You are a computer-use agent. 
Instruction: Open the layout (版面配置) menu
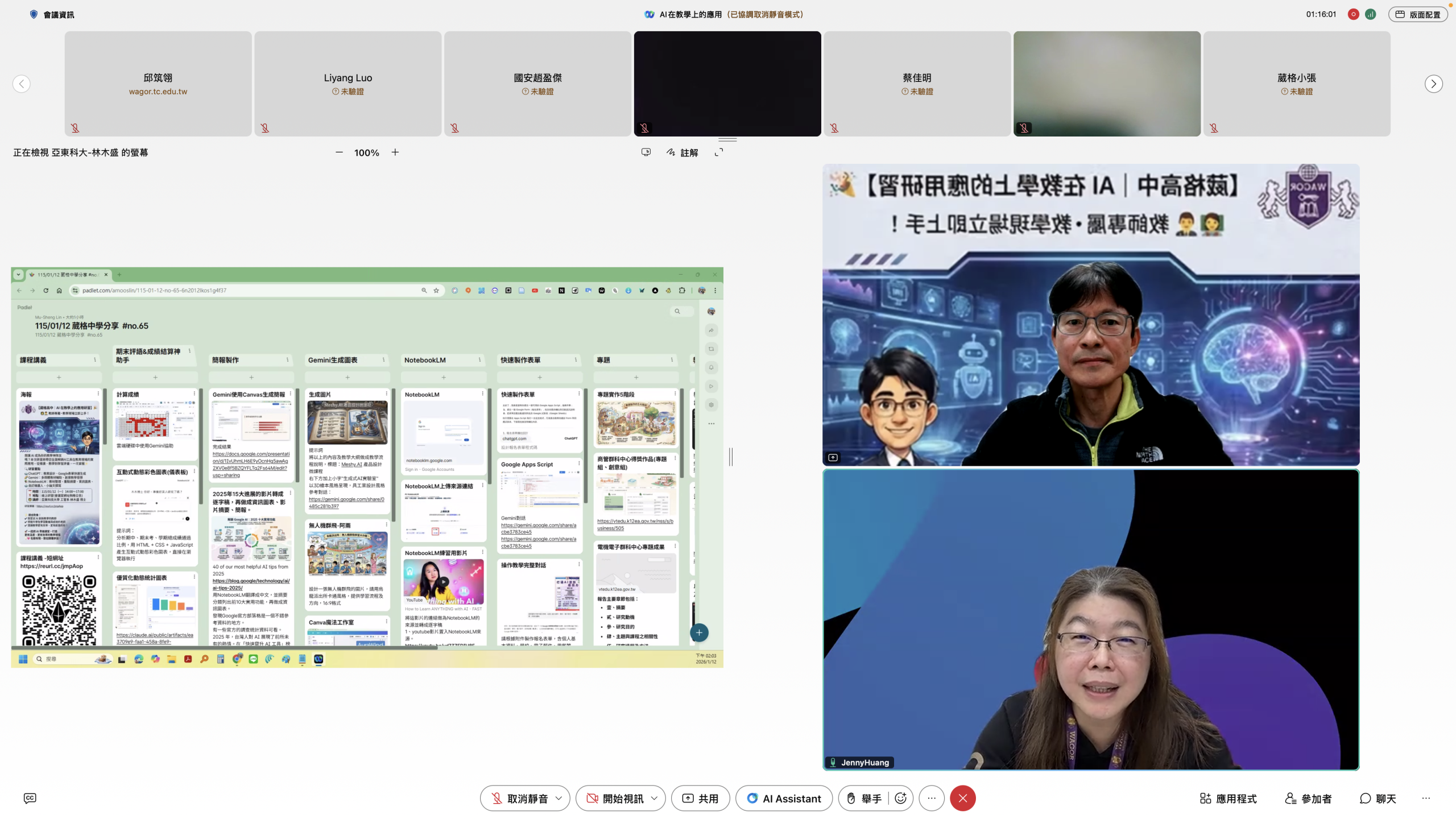point(1418,14)
